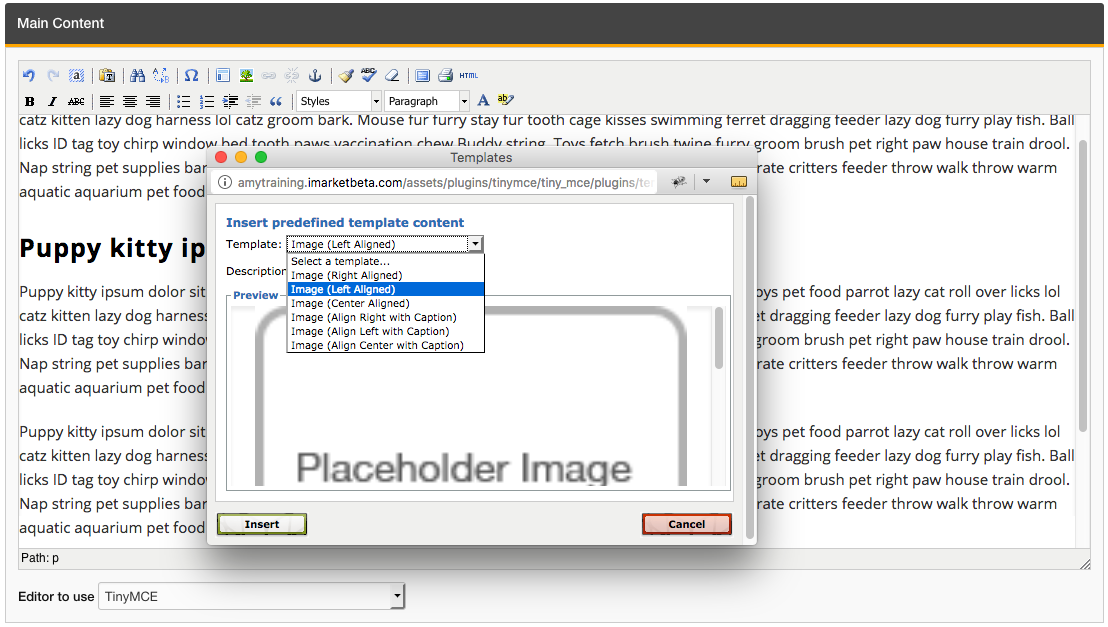
Task: Click the Cancel button
Action: coord(686,524)
